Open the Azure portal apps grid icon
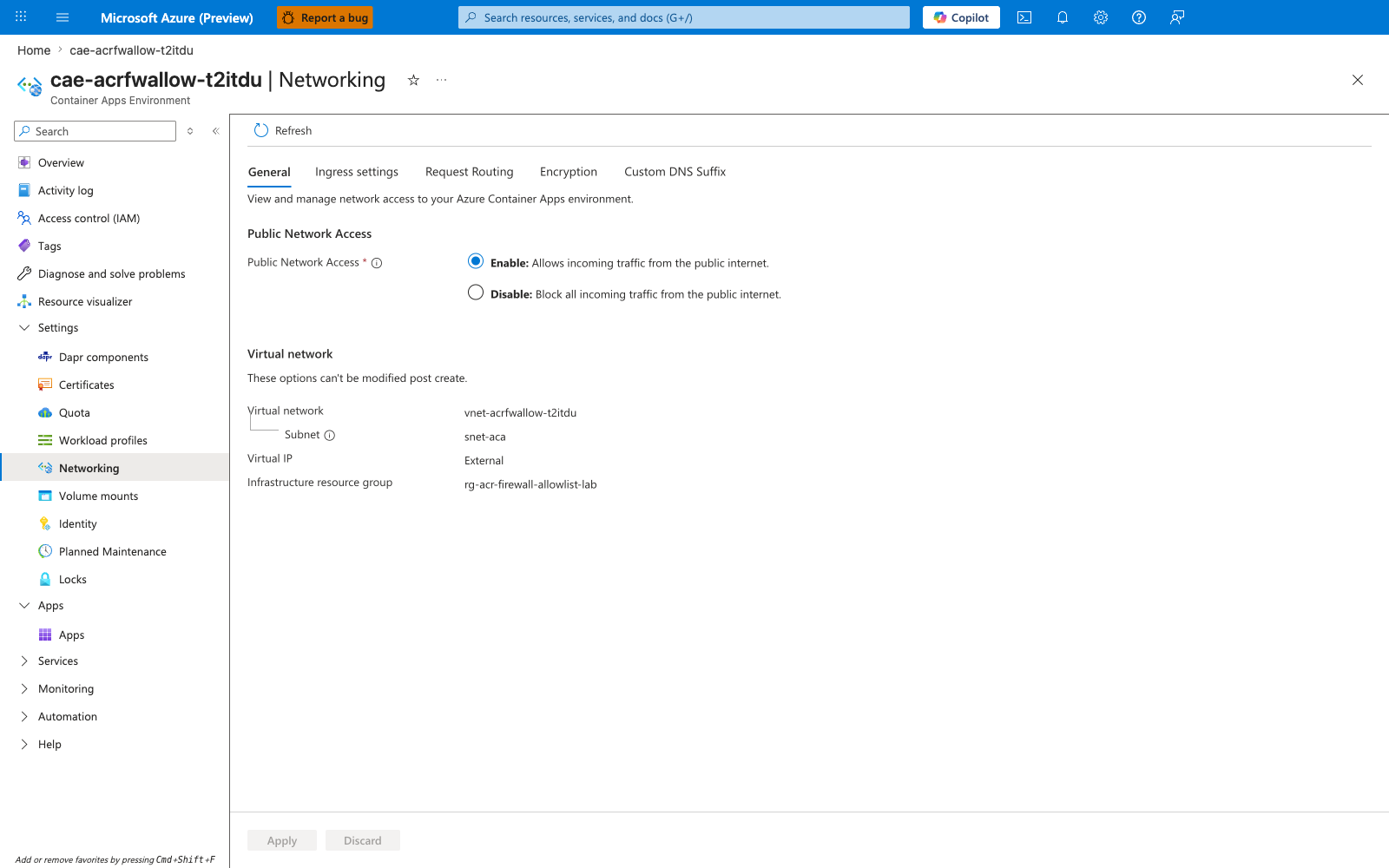1389x868 pixels. 21,17
